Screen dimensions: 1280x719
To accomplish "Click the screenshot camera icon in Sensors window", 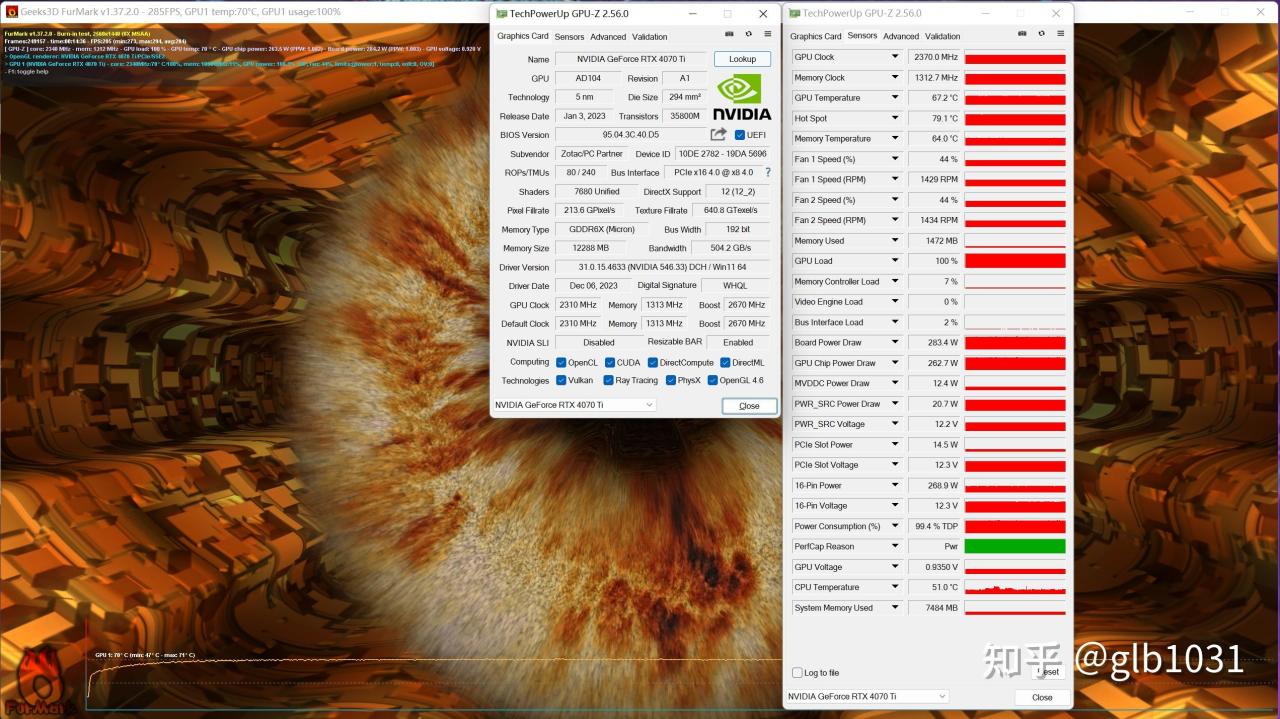I will tap(1022, 34).
